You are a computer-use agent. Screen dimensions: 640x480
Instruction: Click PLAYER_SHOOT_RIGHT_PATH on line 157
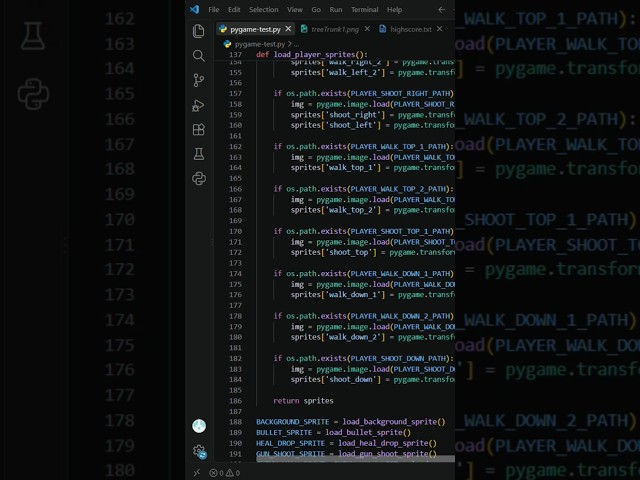pos(400,93)
